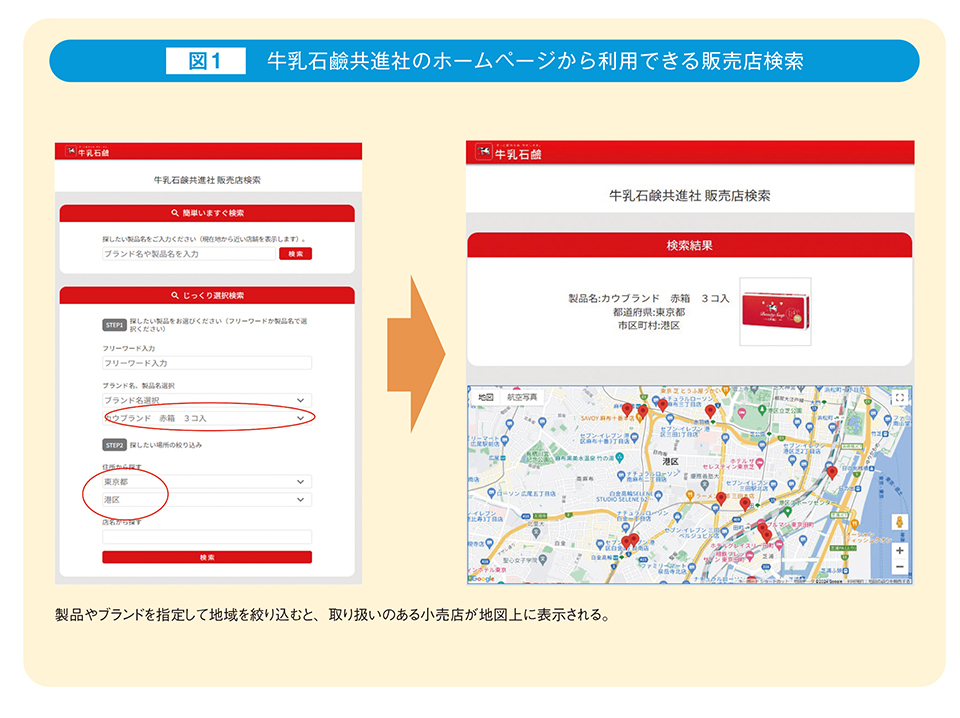
Task: Click the cow logo in results page header
Action: click(x=484, y=152)
